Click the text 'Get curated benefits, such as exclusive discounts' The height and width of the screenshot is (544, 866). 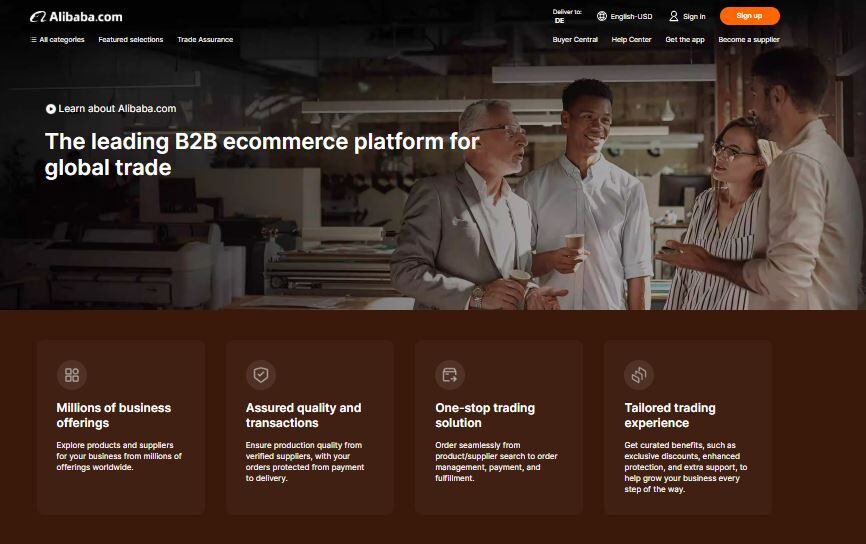coord(682,451)
